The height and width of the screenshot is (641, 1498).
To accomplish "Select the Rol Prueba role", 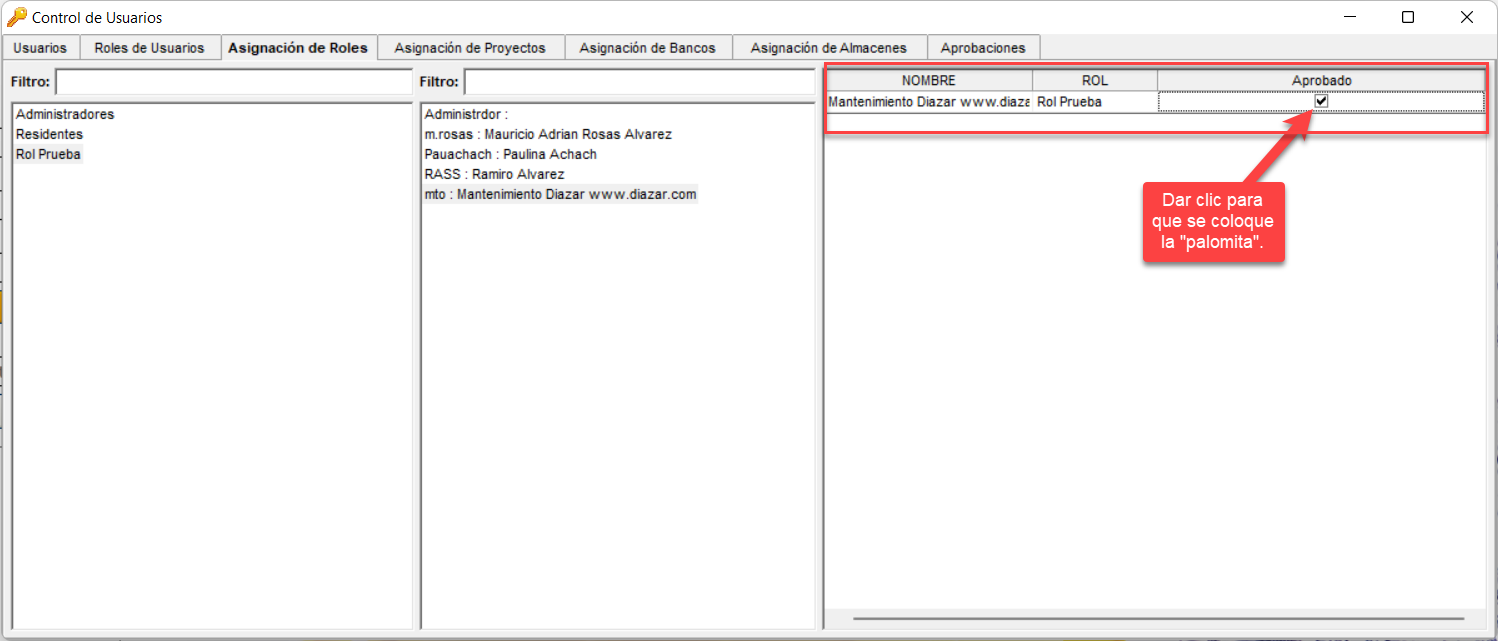I will pos(47,153).
